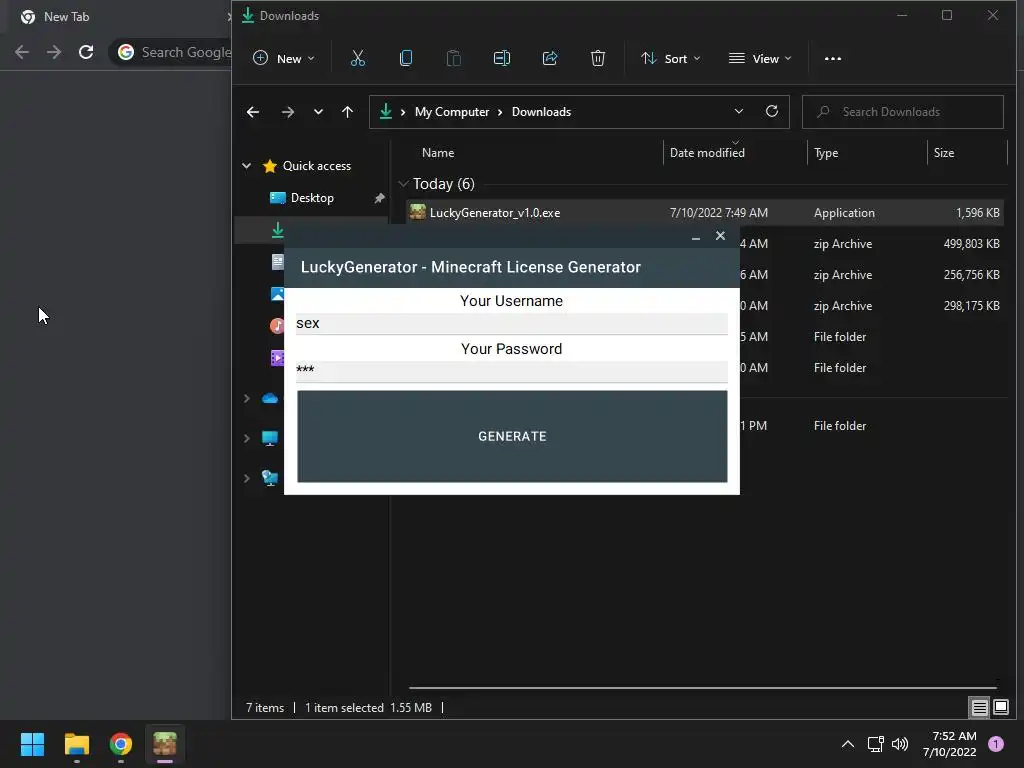The image size is (1024, 768).
Task: Click the Username input field
Action: pos(512,323)
